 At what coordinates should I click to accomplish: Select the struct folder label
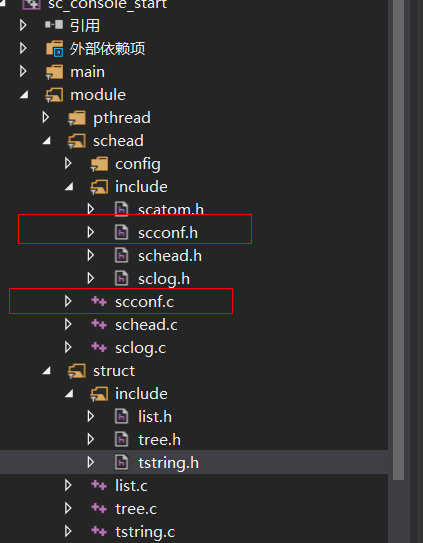click(x=114, y=371)
